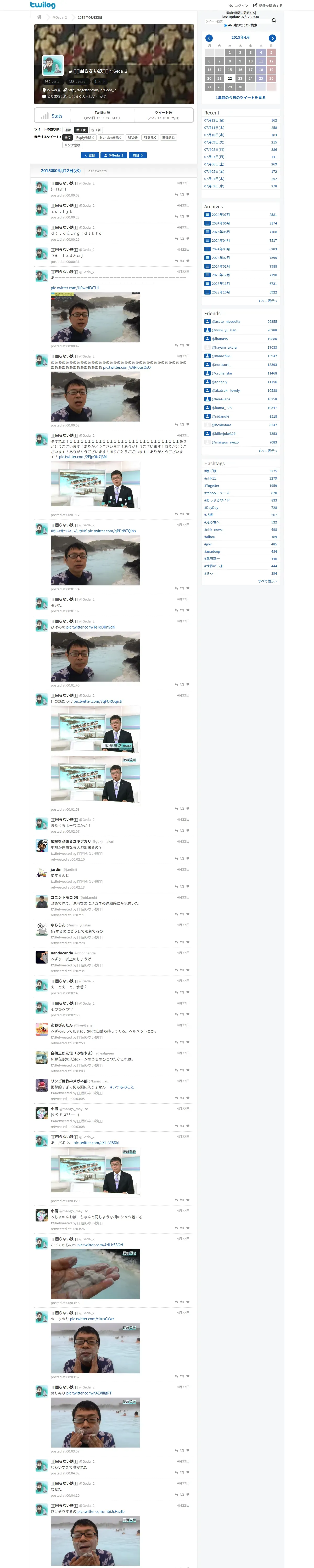Open 1年前の今日のツイートを見る link

(240, 97)
